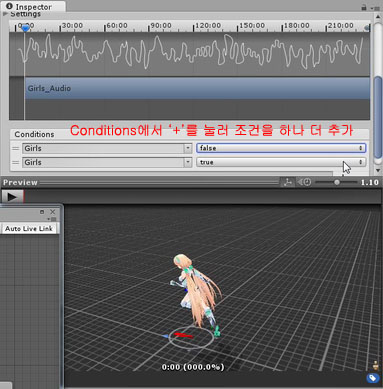Click the Inspector lock icon

pyautogui.click(x=364, y=7)
